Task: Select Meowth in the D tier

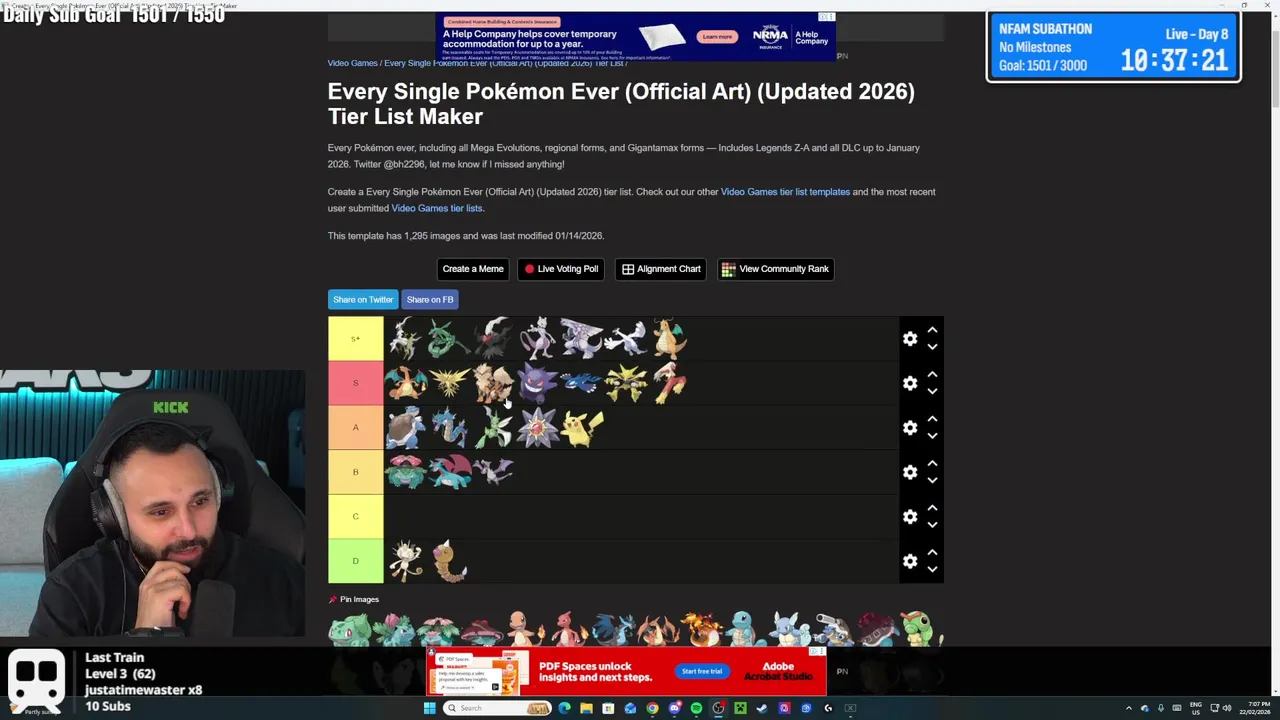Action: point(405,561)
